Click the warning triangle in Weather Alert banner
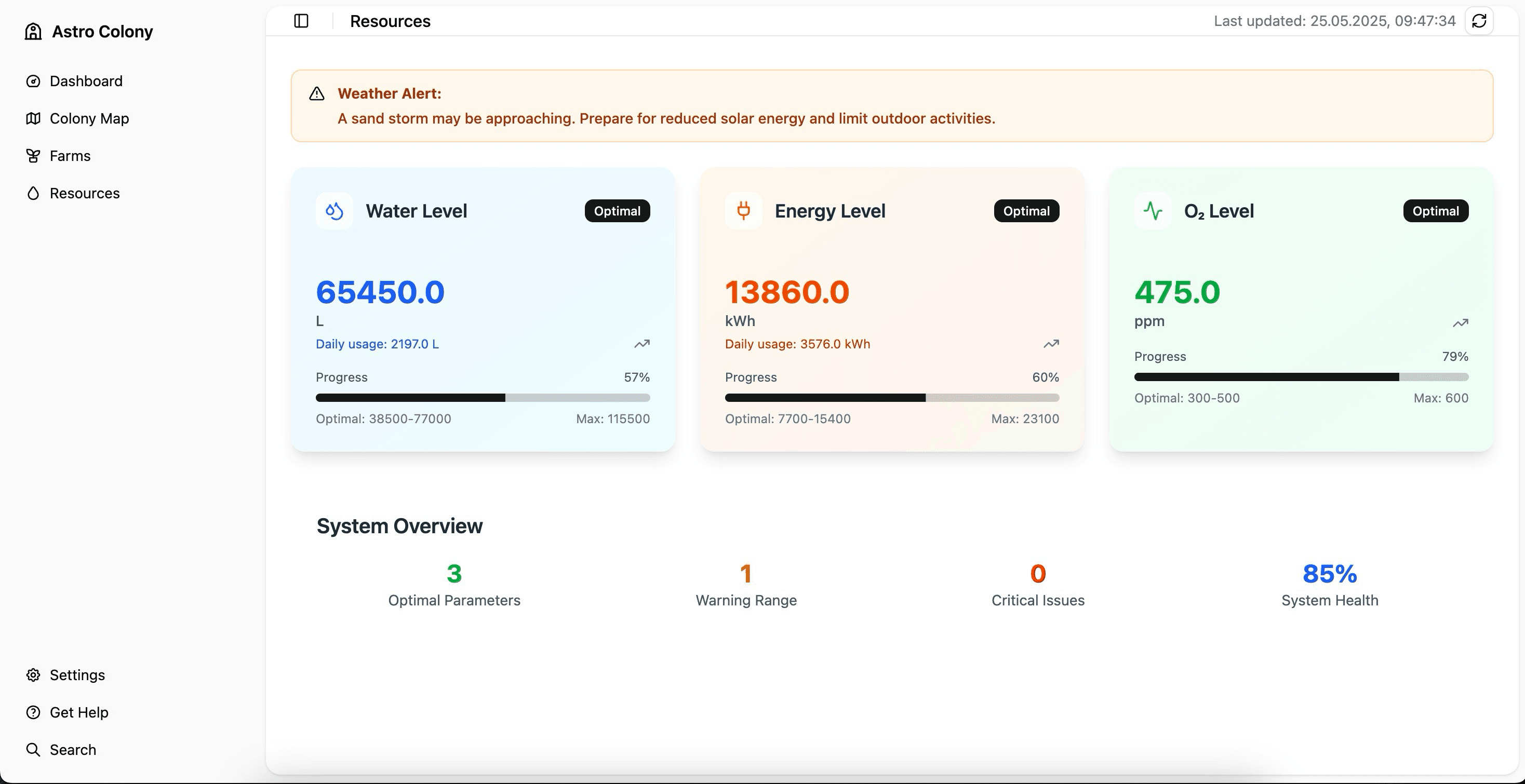Image resolution: width=1525 pixels, height=784 pixels. (x=316, y=93)
